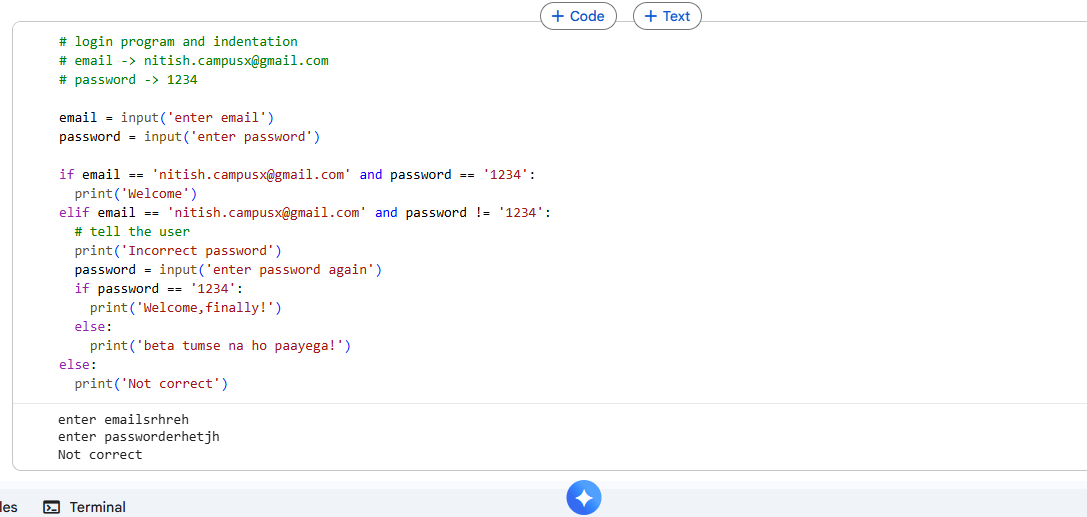This screenshot has height=517, width=1087.
Task: Click print('Welcome,finally!') line
Action: click(186, 307)
